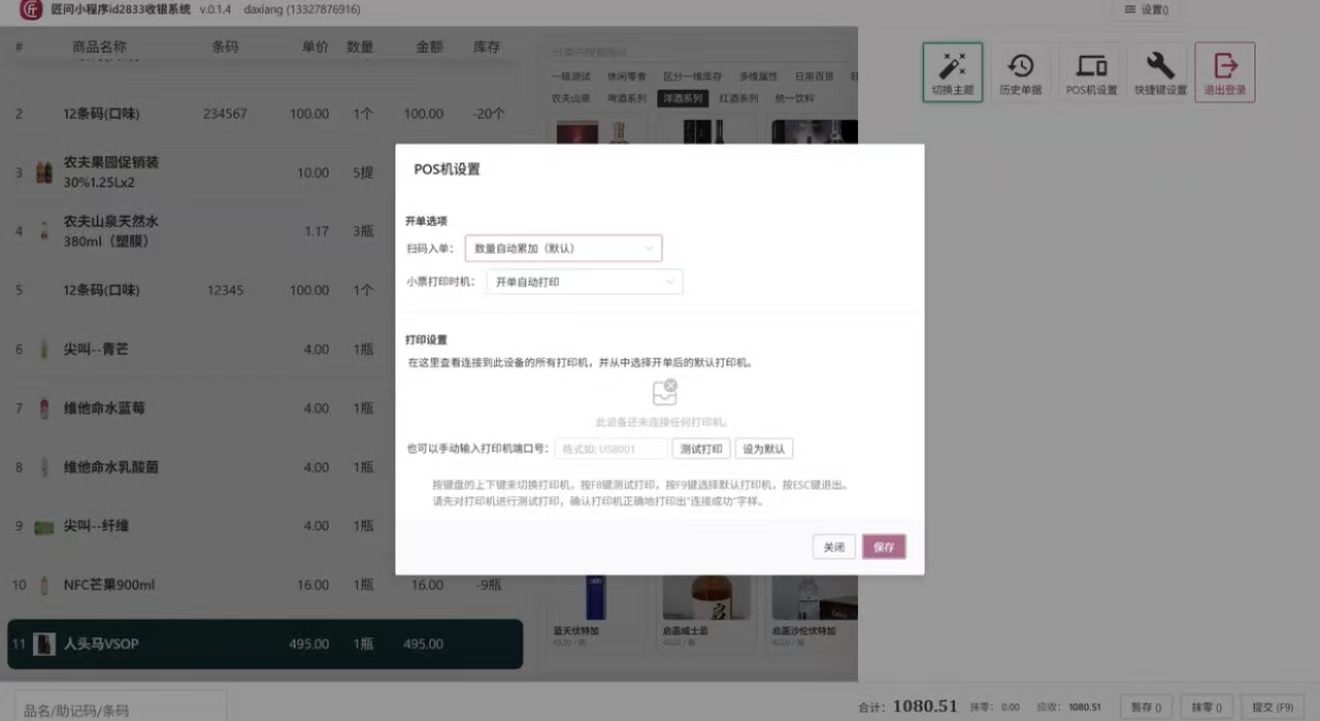Click product image of 农夫山泉天然水 row
Image resolution: width=1320 pixels, height=721 pixels.
coord(44,231)
